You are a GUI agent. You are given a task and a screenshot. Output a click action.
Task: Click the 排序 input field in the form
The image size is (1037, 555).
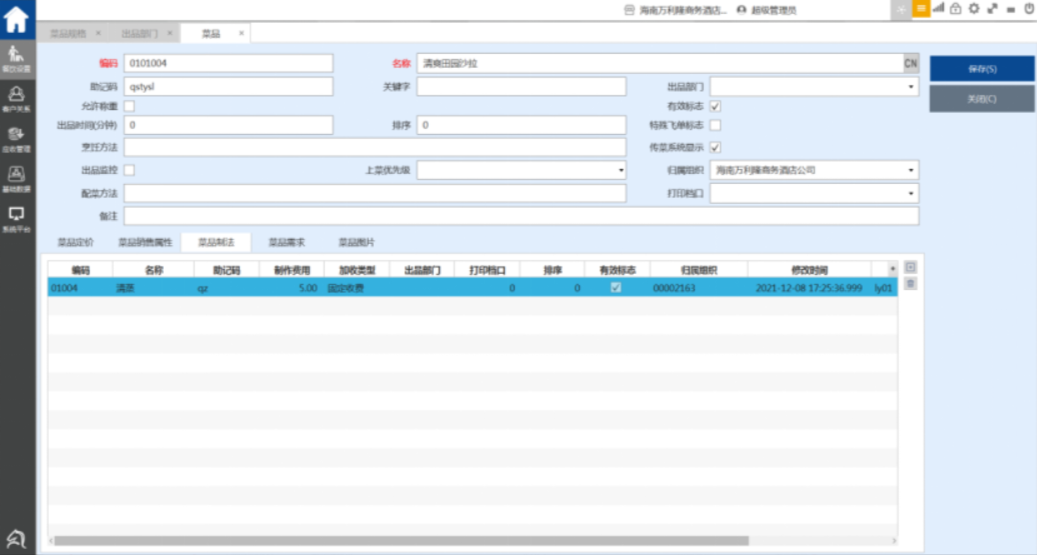coord(521,125)
